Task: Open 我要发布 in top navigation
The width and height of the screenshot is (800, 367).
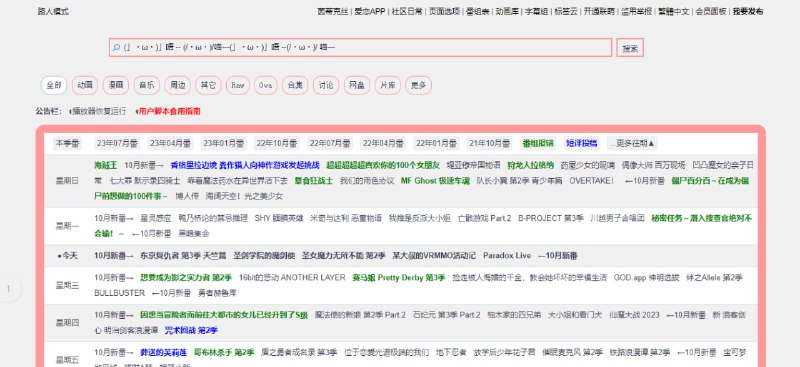Action: [x=748, y=11]
